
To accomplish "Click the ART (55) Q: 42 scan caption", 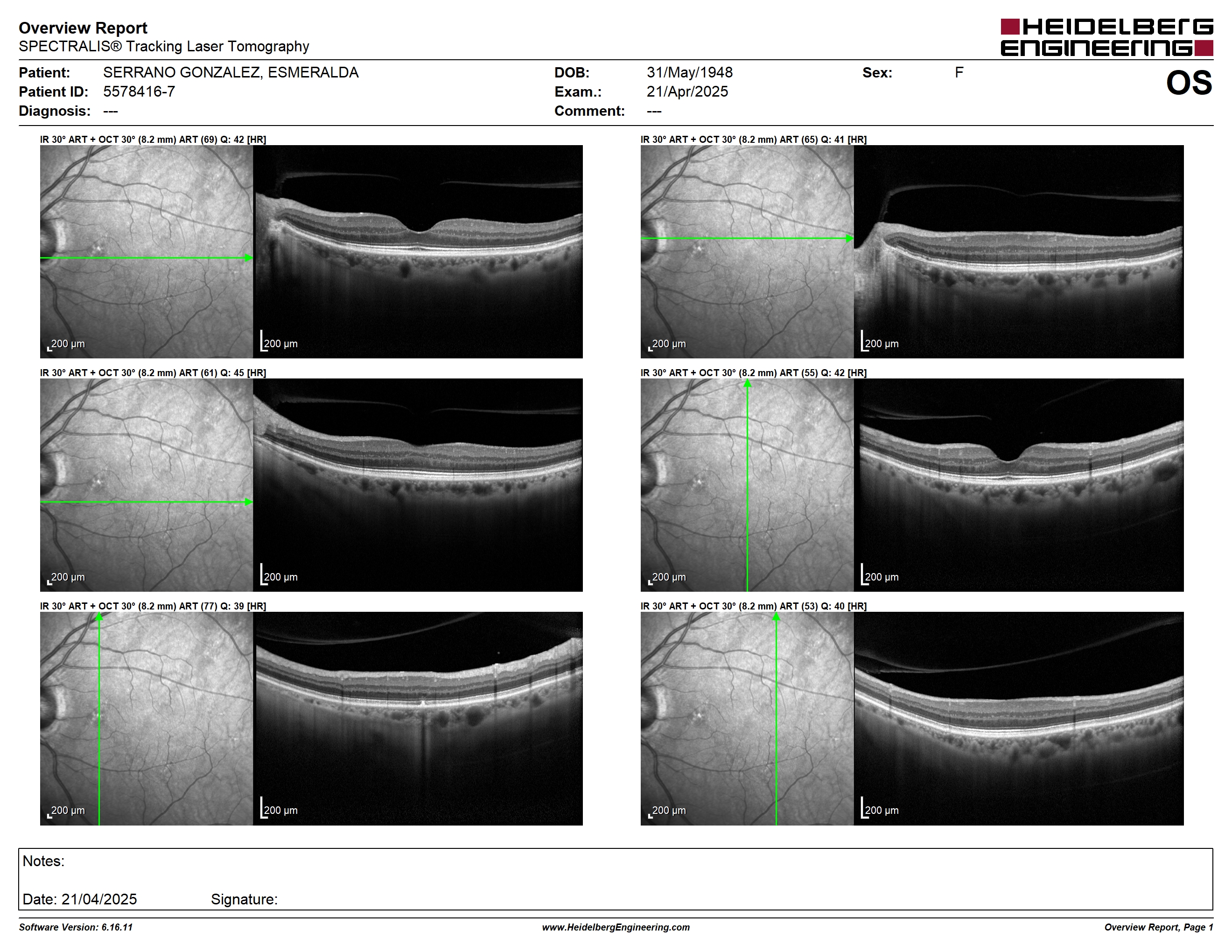I will click(x=754, y=373).
